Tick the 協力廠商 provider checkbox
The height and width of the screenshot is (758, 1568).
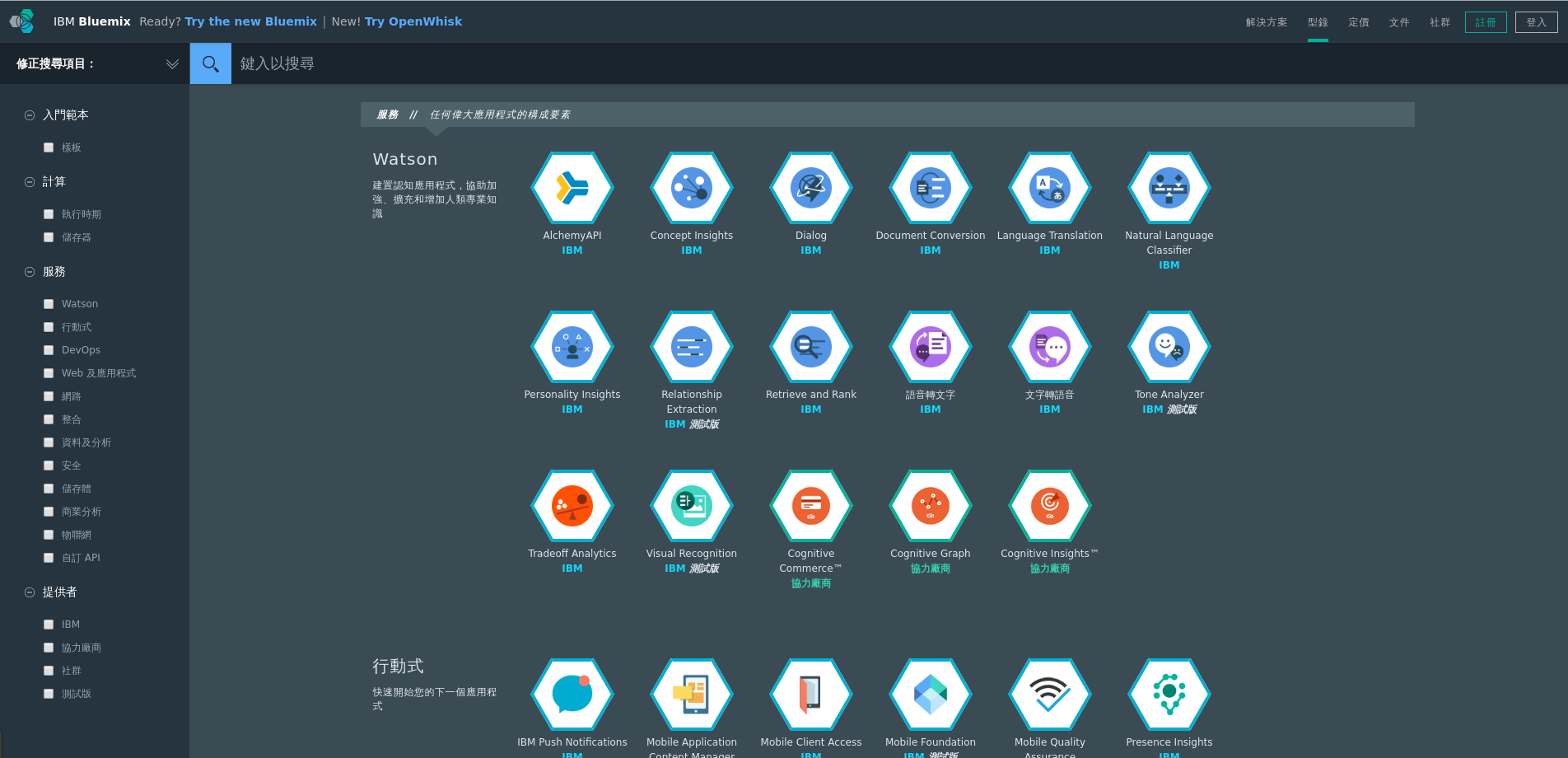point(49,648)
